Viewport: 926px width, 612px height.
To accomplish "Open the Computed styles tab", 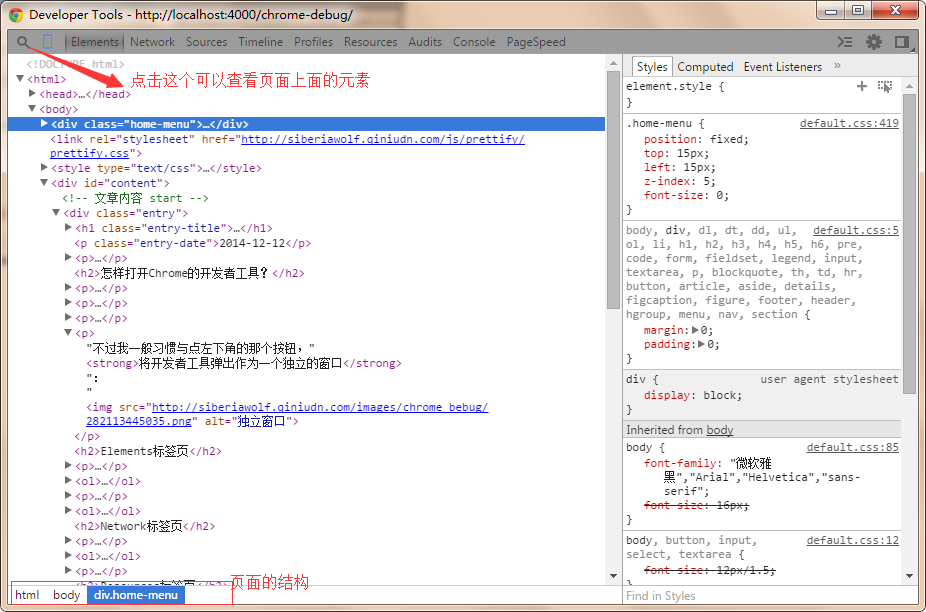I will [705, 67].
